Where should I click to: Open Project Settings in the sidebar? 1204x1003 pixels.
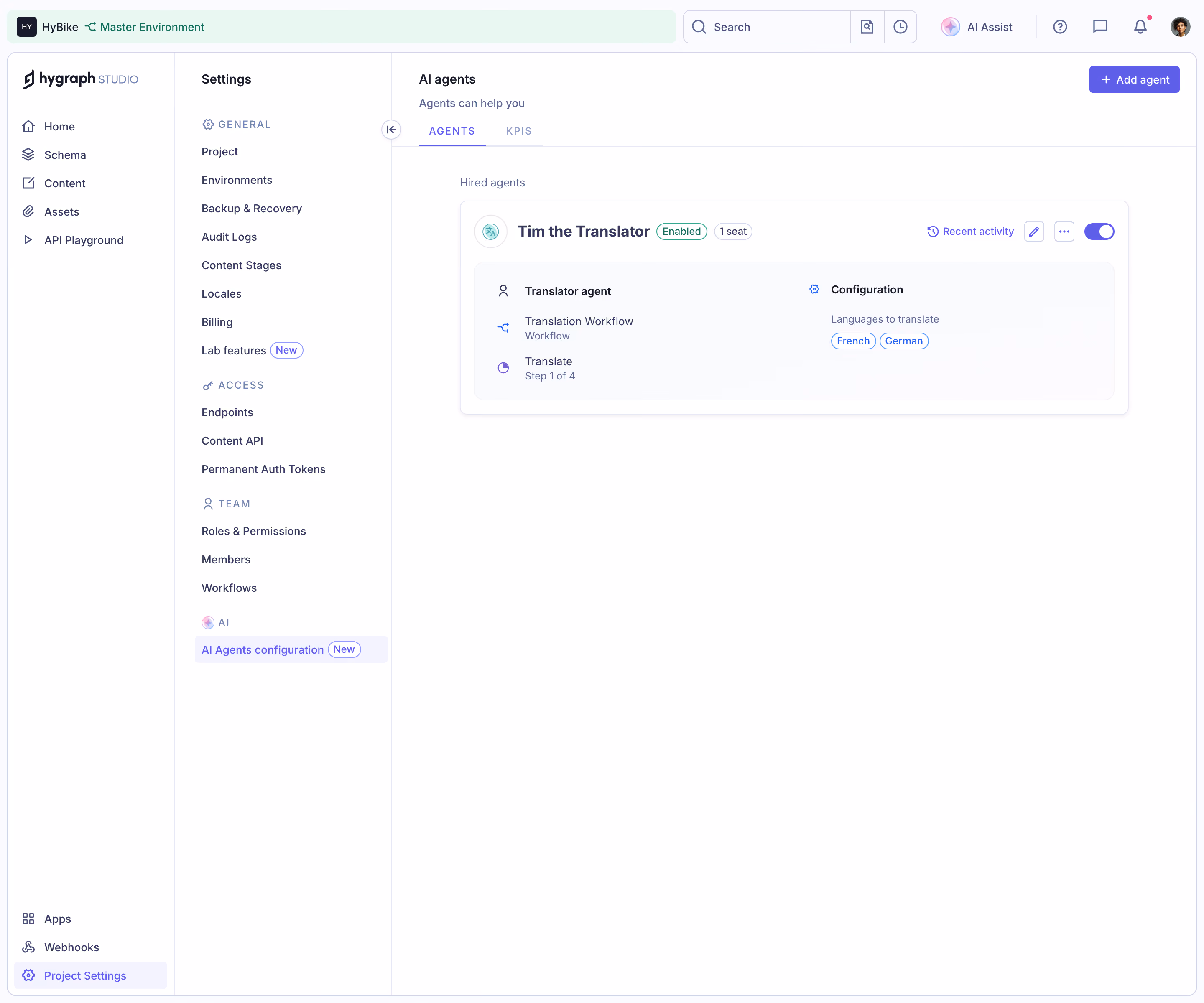click(91, 975)
